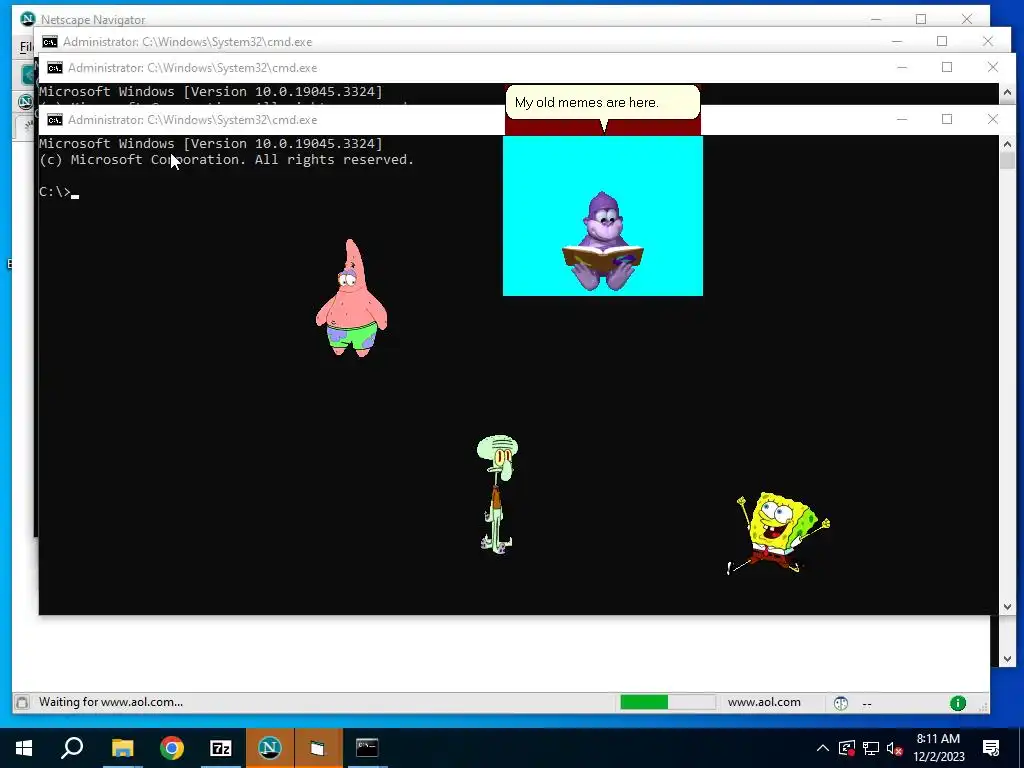Click the purple BonziBuddy gorilla reading a book

pos(603,241)
